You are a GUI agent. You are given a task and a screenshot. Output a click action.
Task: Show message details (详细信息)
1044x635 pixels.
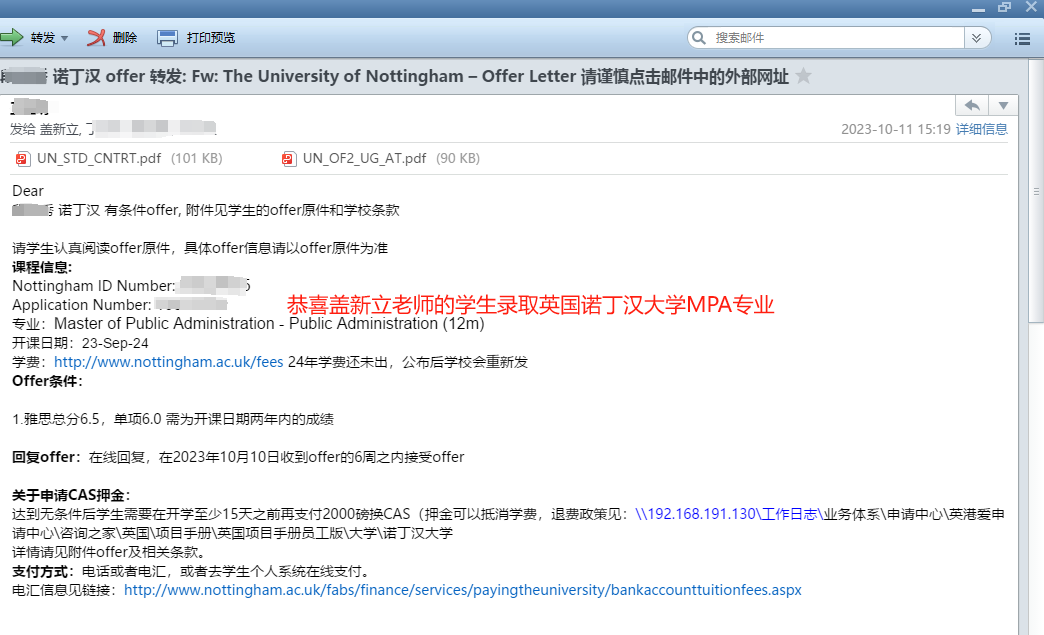981,129
